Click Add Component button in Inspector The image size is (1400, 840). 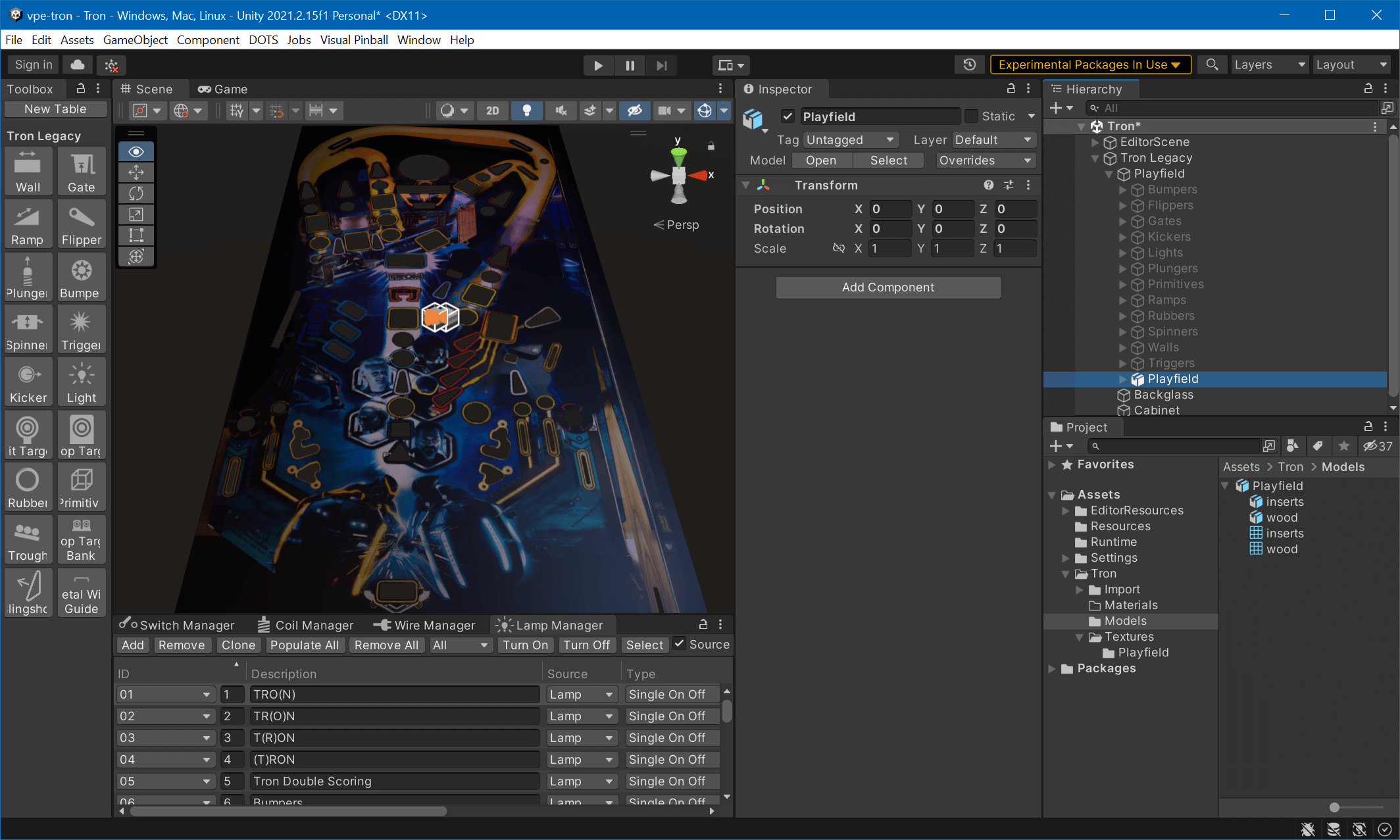tap(887, 287)
